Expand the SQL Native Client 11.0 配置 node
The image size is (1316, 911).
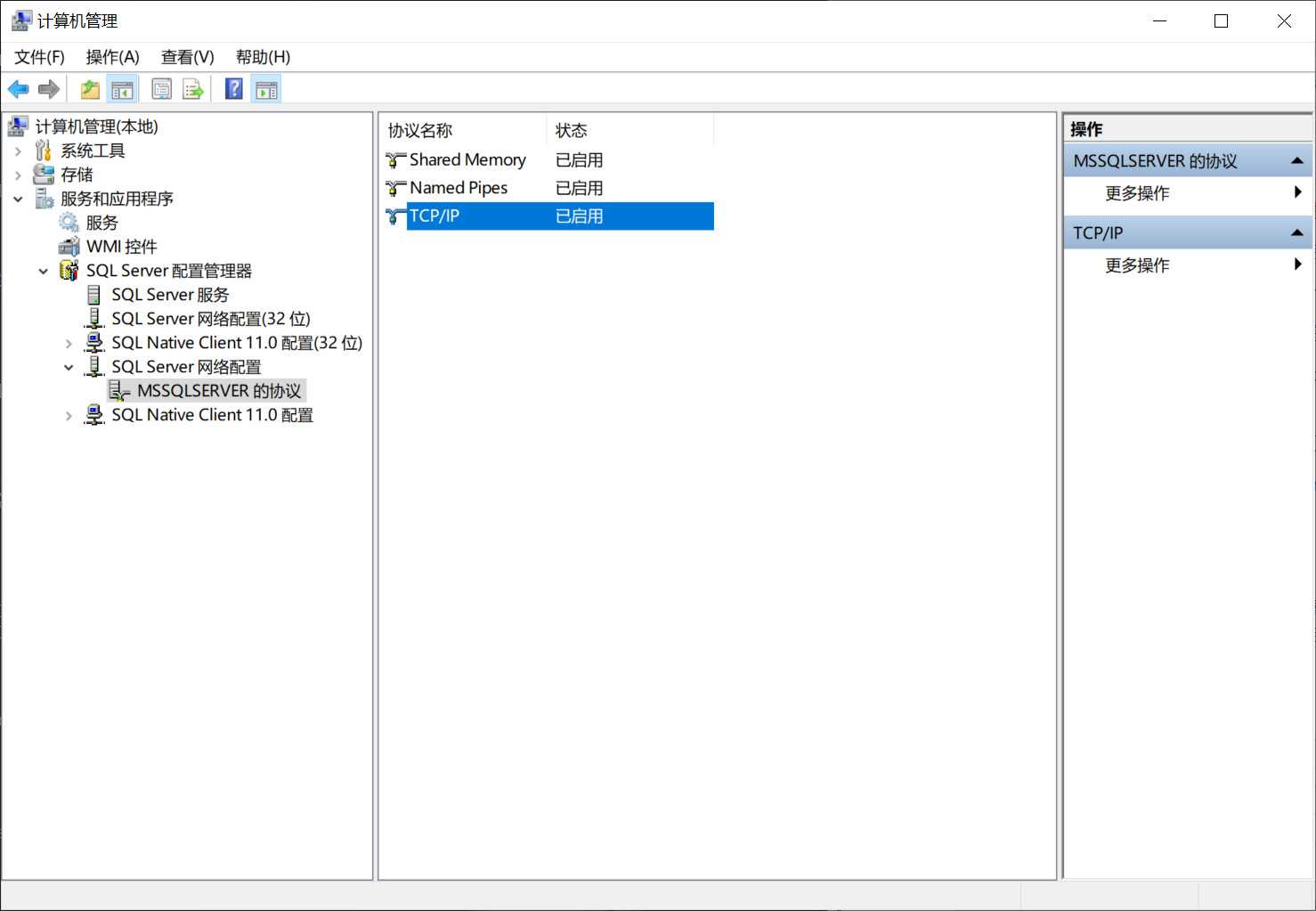pyautogui.click(x=69, y=416)
